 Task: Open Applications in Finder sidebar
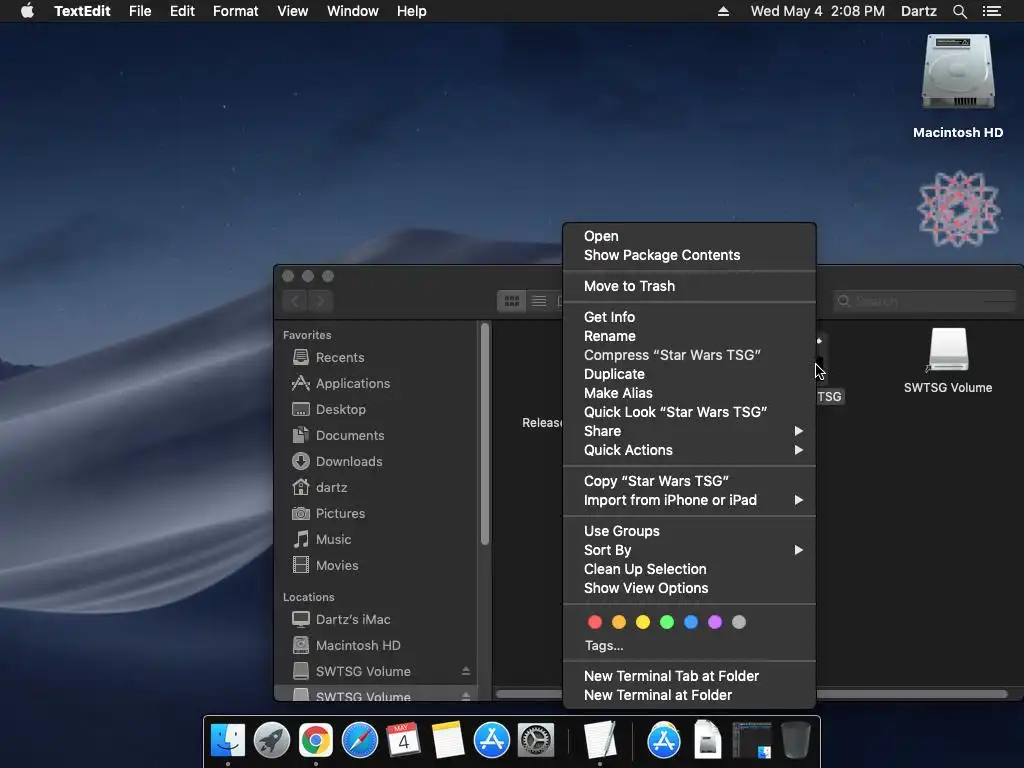click(x=353, y=383)
